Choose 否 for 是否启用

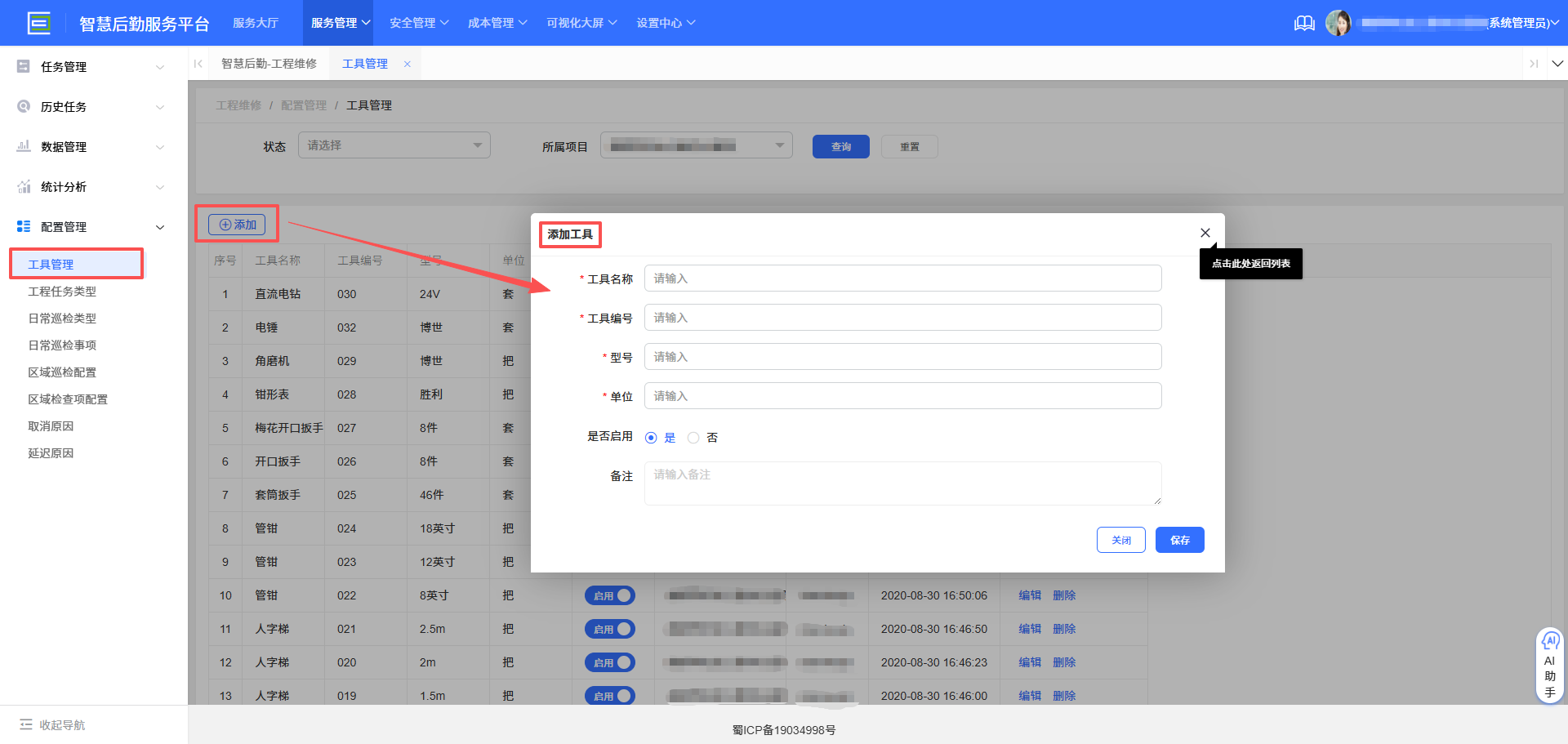click(693, 437)
